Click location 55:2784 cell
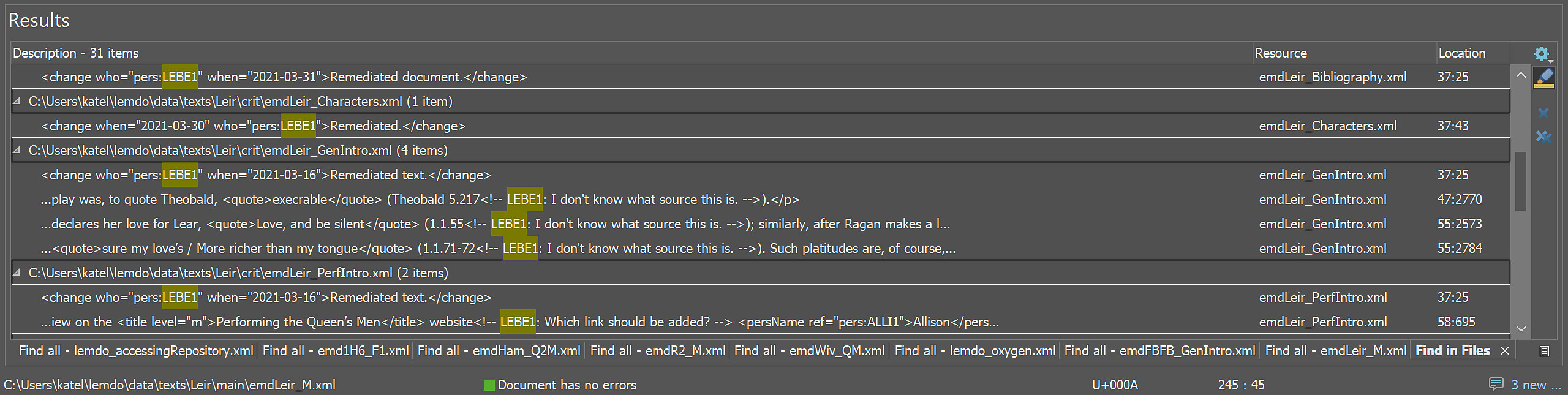1568x395 pixels. tap(1460, 249)
